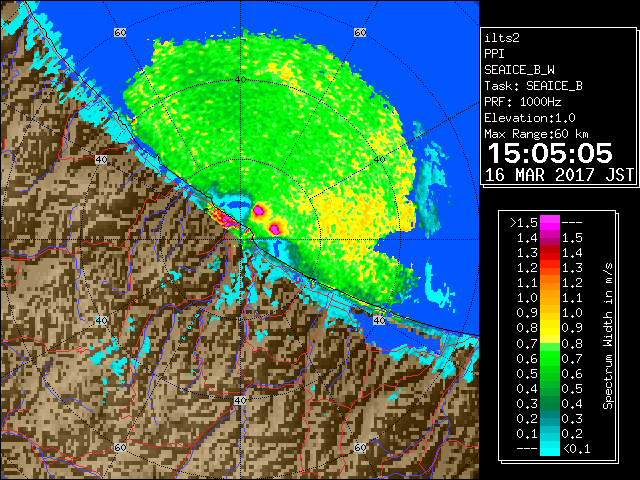Click the magenta echo blob closest to radar center offshore

(258, 211)
